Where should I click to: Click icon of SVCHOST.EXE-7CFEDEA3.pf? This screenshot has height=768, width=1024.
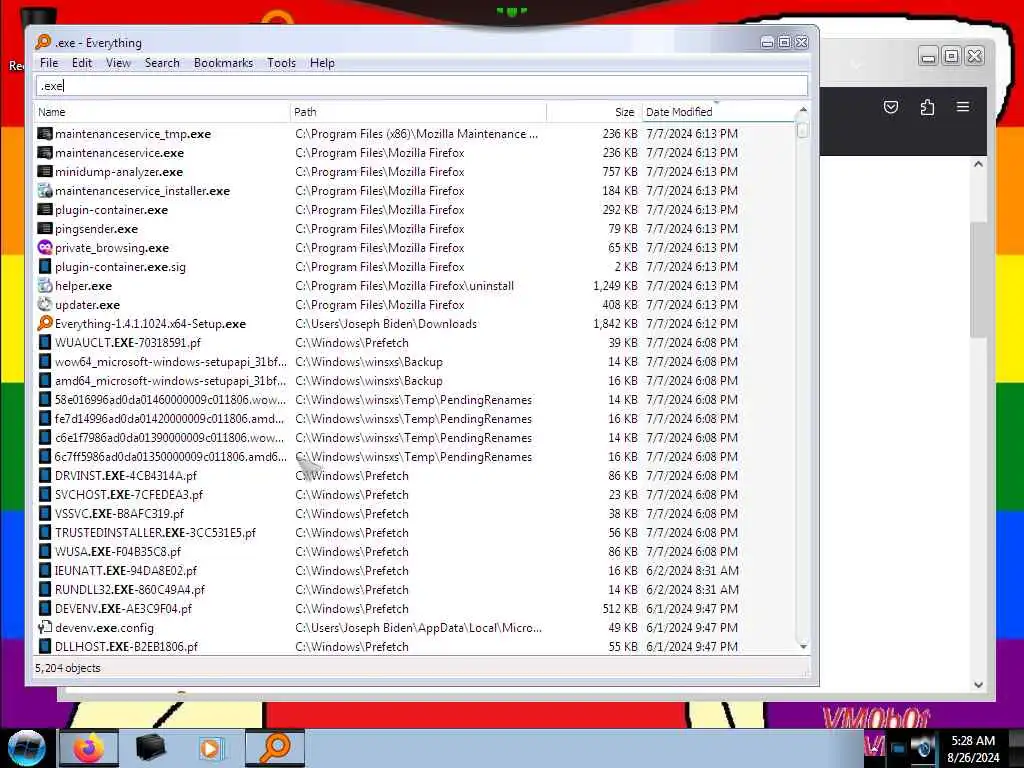44,494
